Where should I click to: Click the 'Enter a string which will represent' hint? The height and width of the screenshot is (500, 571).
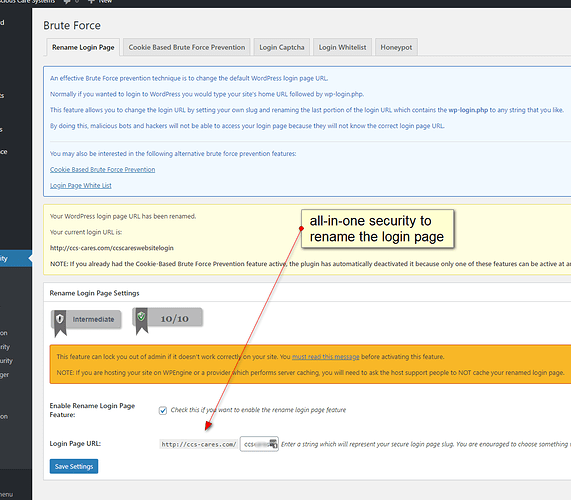[x=426, y=444]
